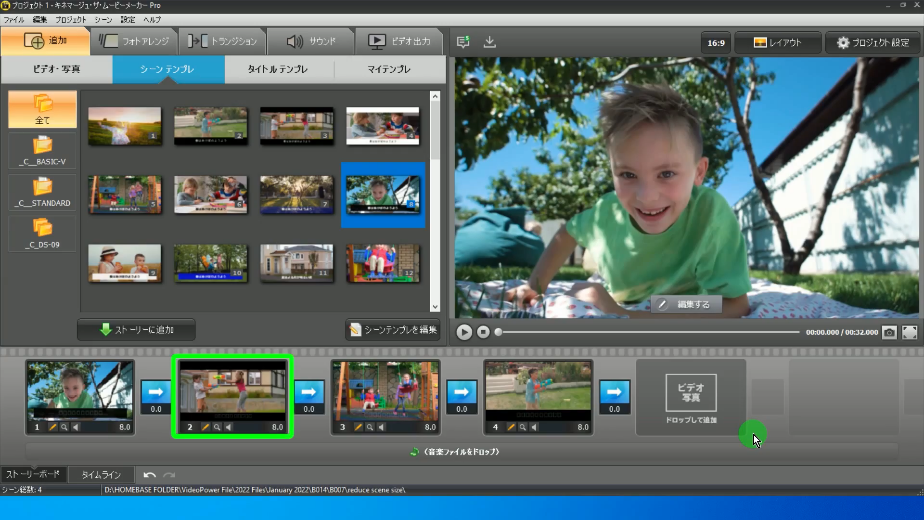924x520 pixels.
Task: Click the プロジェクト設定 button
Action: click(x=873, y=43)
